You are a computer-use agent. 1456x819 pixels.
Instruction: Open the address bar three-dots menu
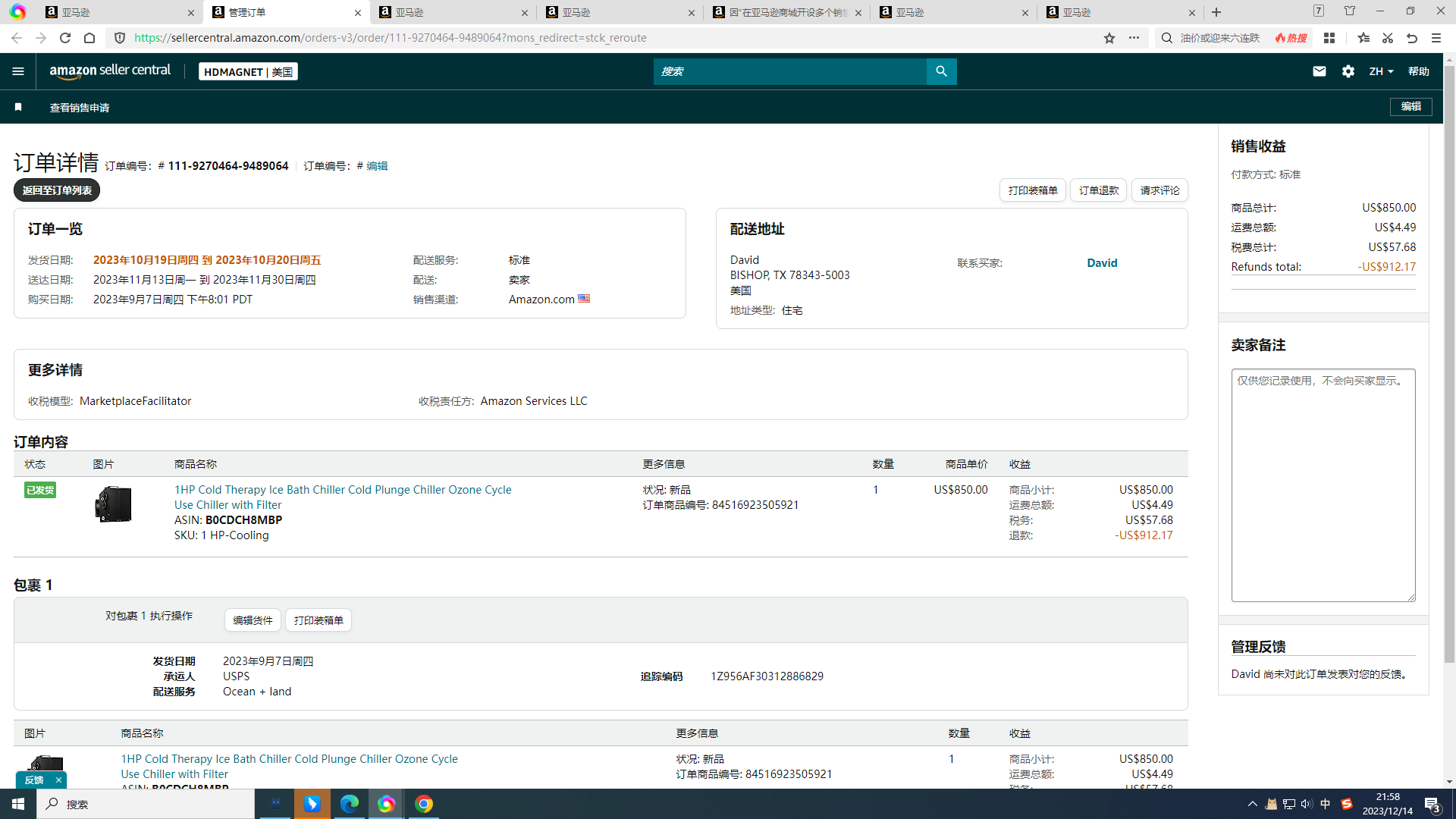click(x=1134, y=38)
